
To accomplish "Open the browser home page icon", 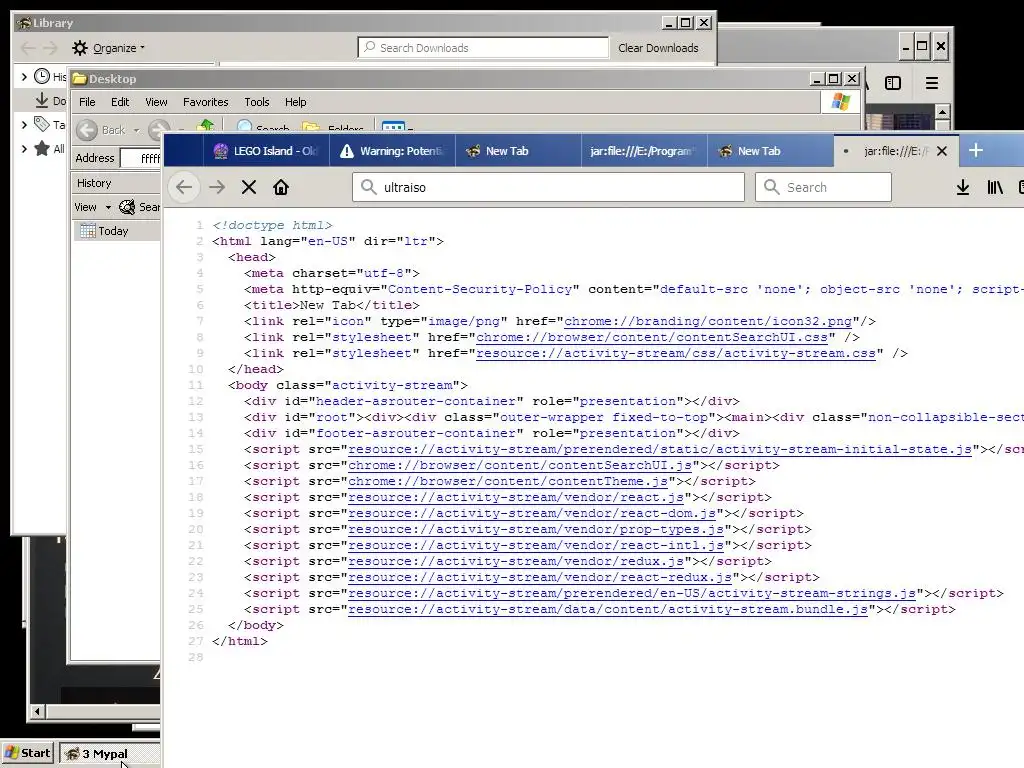I will (281, 187).
